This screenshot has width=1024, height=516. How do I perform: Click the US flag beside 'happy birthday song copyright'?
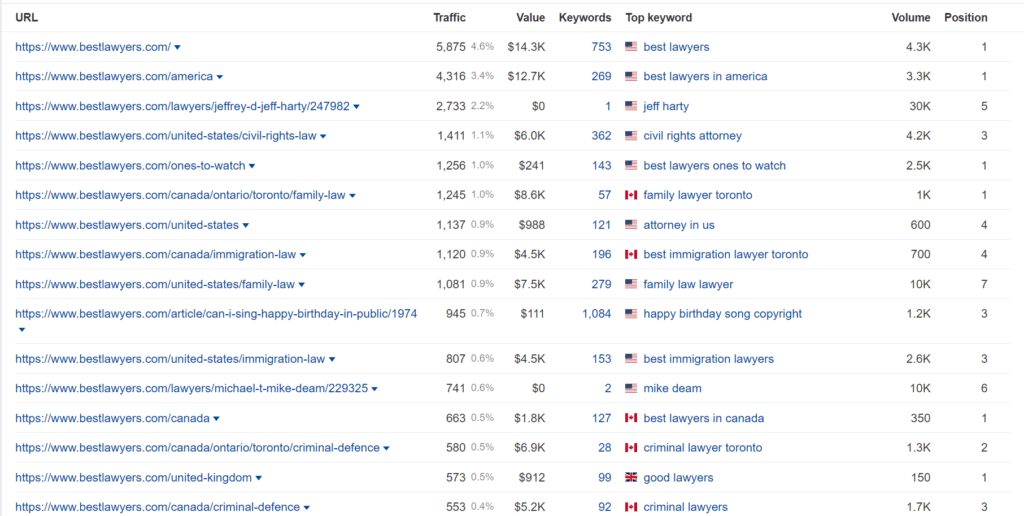631,314
